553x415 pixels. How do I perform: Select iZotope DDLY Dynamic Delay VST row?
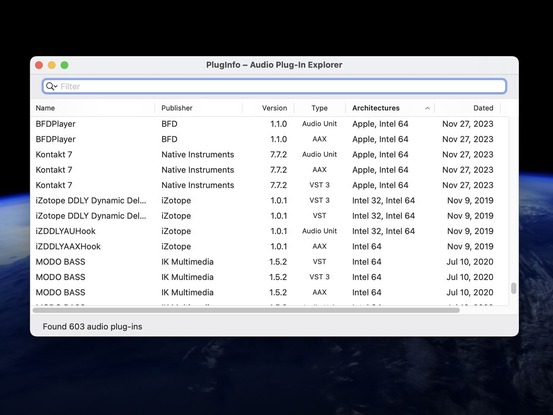[x=270, y=216]
